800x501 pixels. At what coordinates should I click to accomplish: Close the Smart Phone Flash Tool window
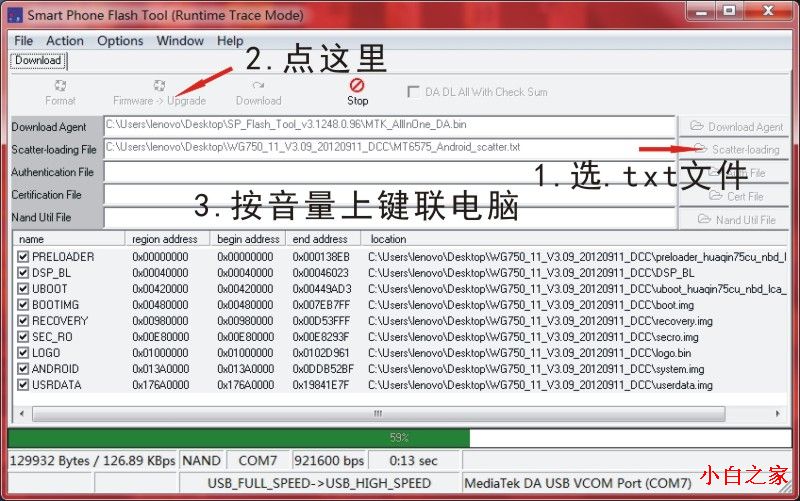pos(768,11)
